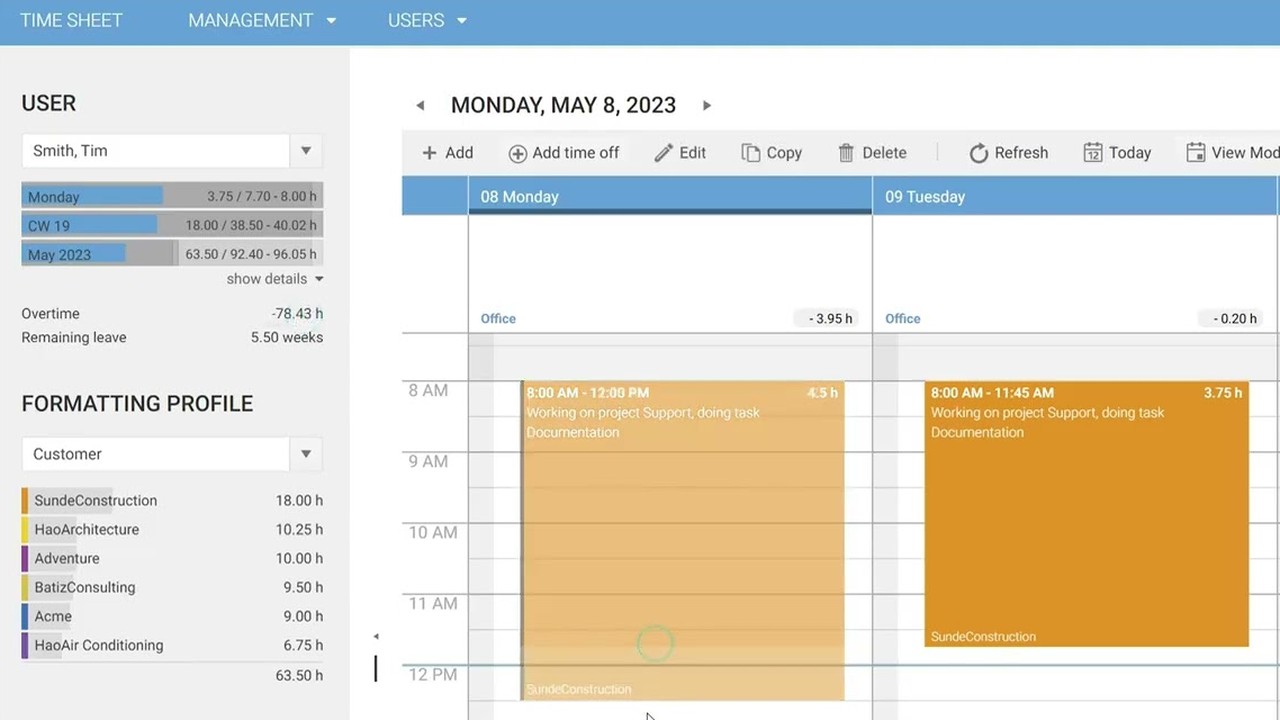
Task: Click the Monday hours progress bar
Action: click(172, 196)
